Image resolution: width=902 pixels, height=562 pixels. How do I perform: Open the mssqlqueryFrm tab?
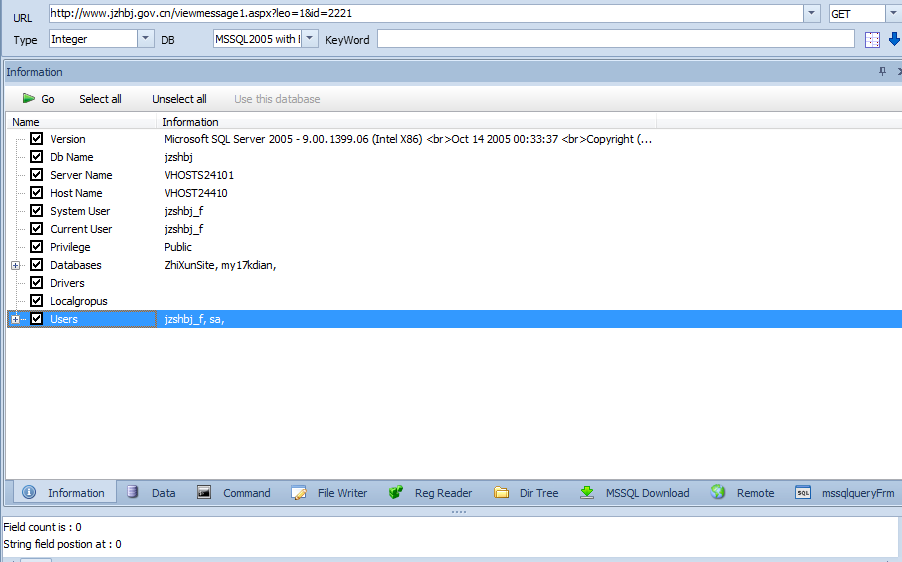click(846, 492)
